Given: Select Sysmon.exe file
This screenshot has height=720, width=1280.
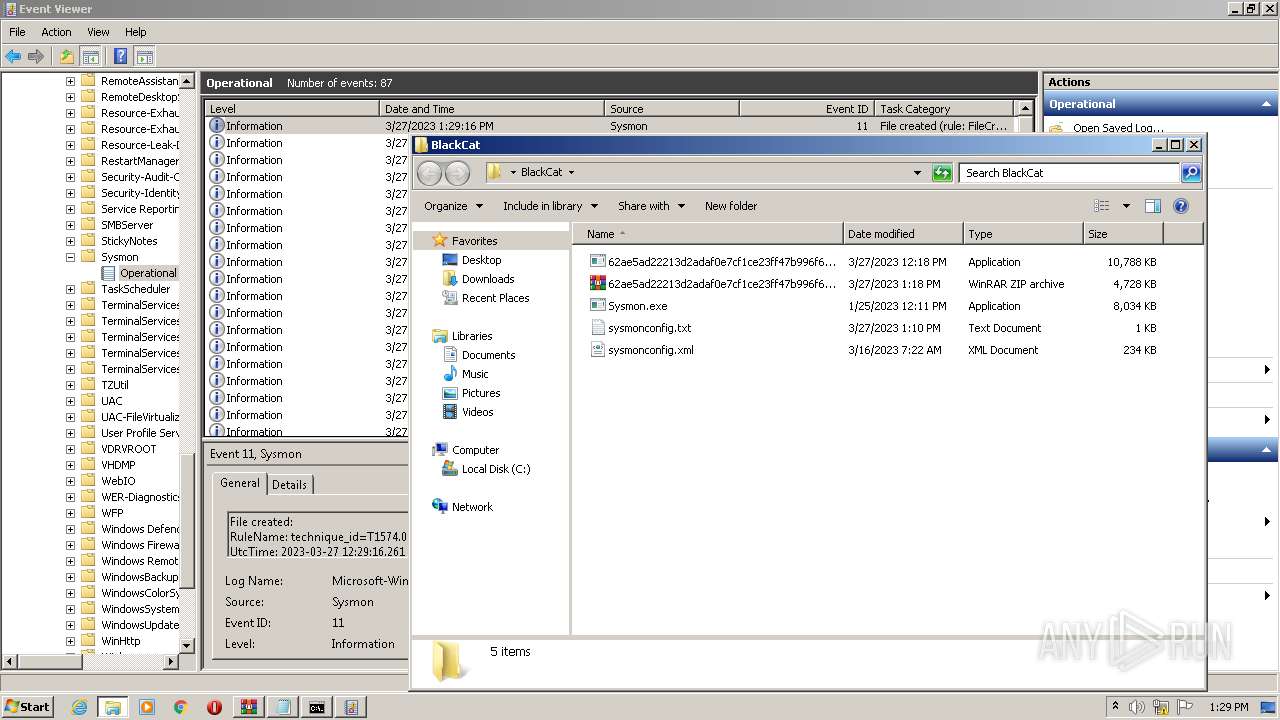Looking at the screenshot, I should pyautogui.click(x=637, y=306).
